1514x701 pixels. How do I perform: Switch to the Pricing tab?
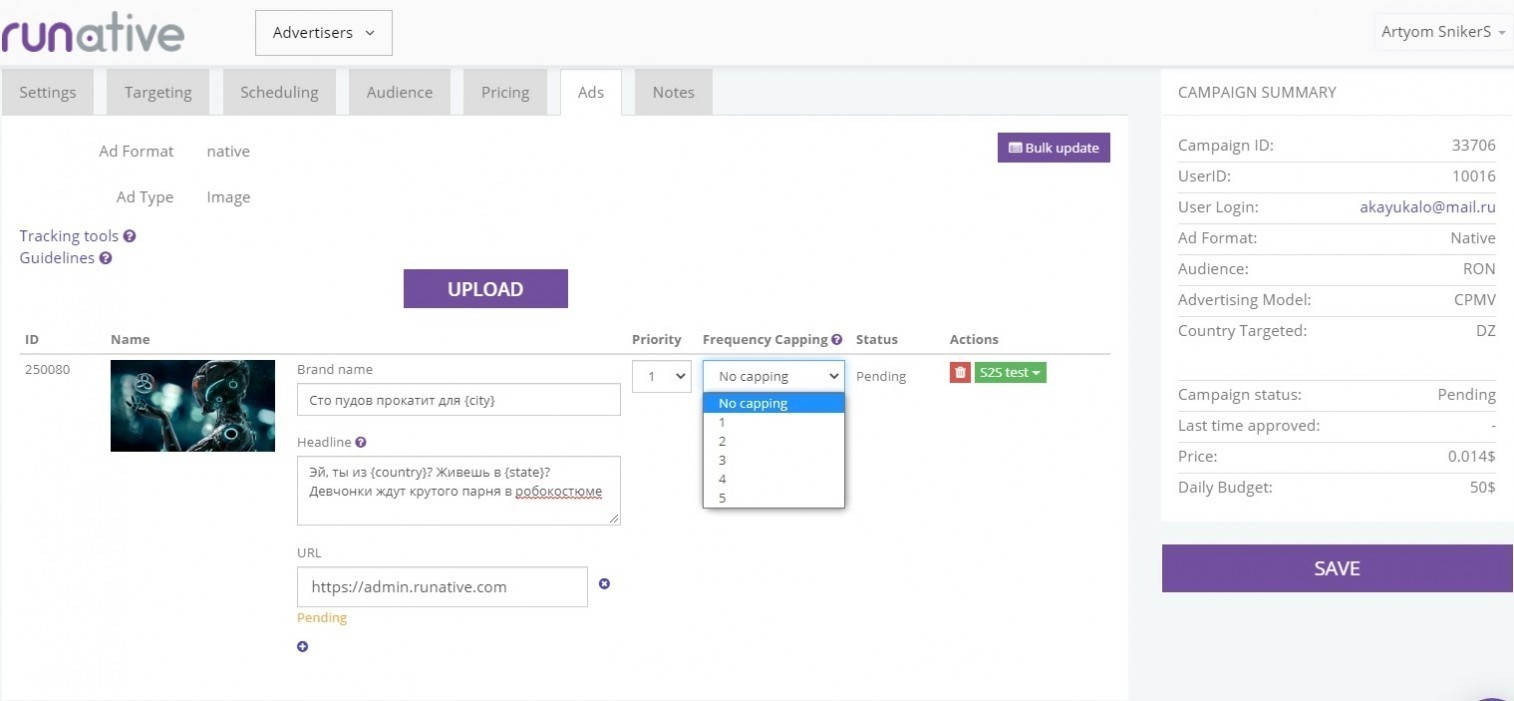point(505,92)
